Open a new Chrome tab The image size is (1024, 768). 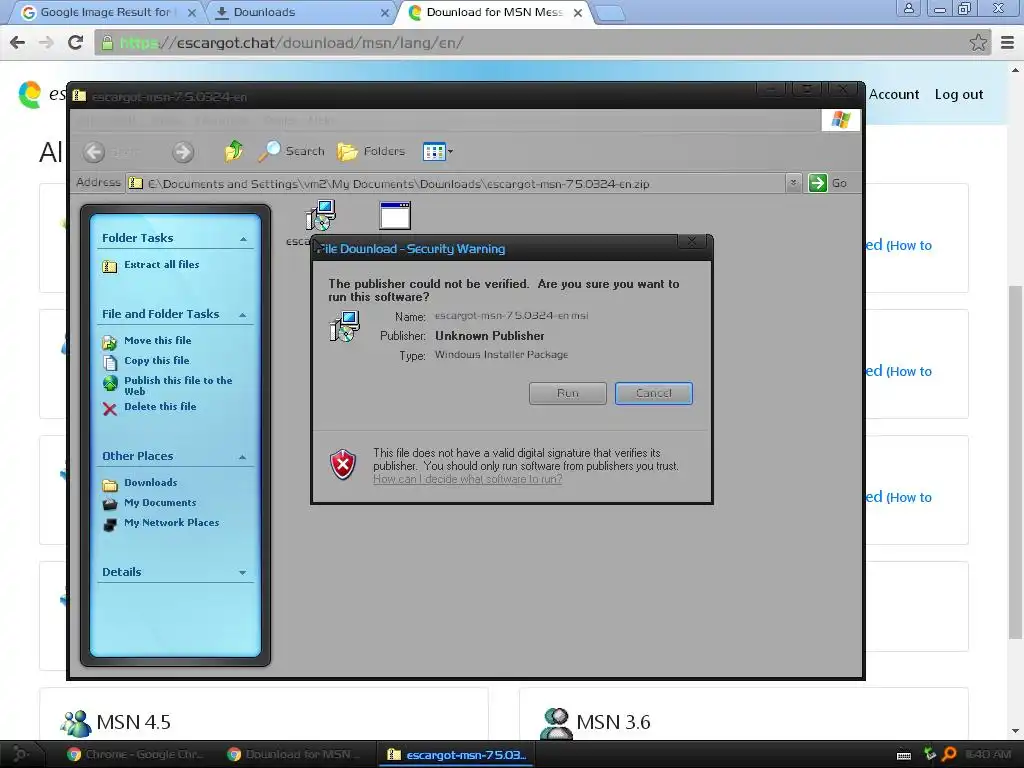click(611, 14)
